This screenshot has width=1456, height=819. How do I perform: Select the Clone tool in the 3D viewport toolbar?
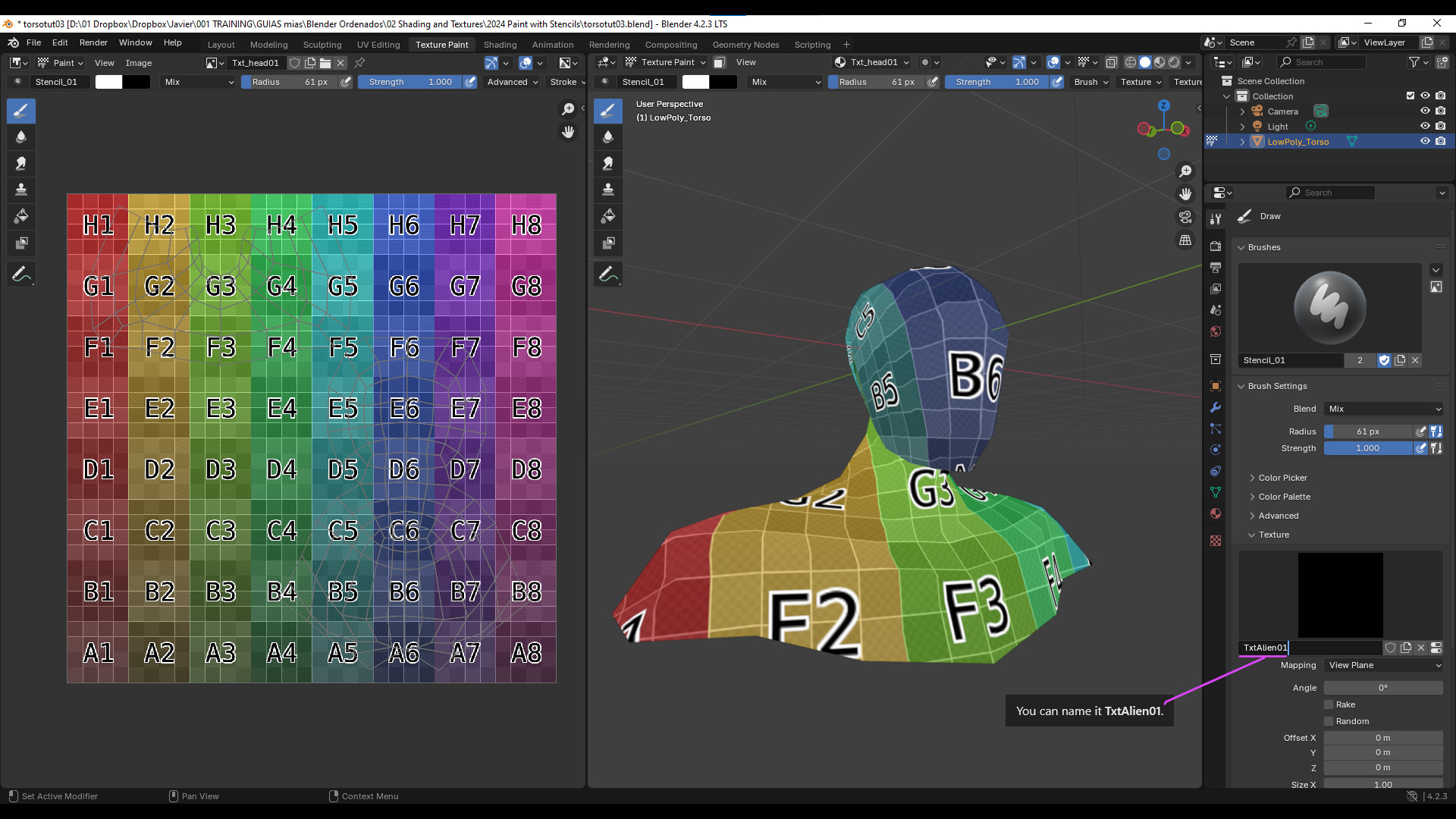[x=608, y=190]
